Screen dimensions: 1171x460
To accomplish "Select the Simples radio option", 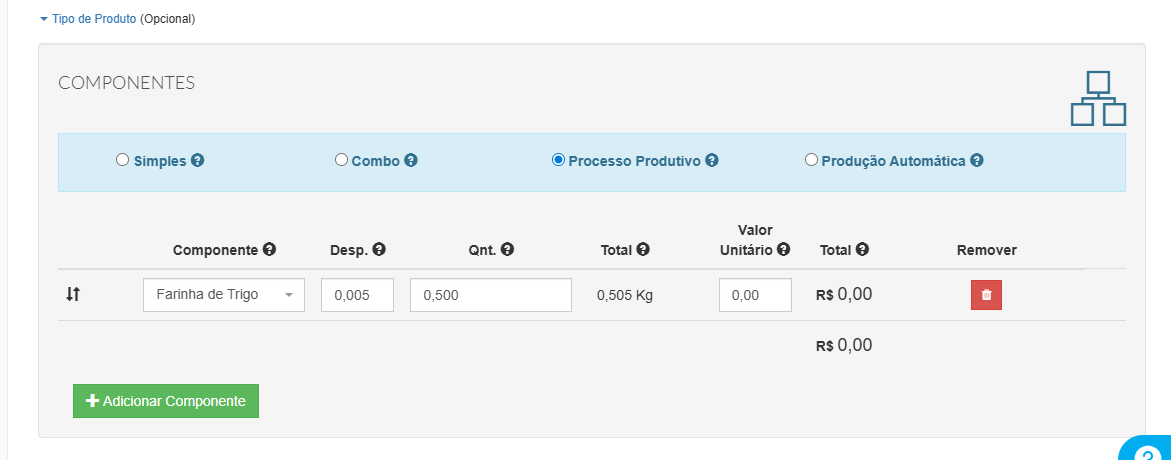I will point(122,160).
